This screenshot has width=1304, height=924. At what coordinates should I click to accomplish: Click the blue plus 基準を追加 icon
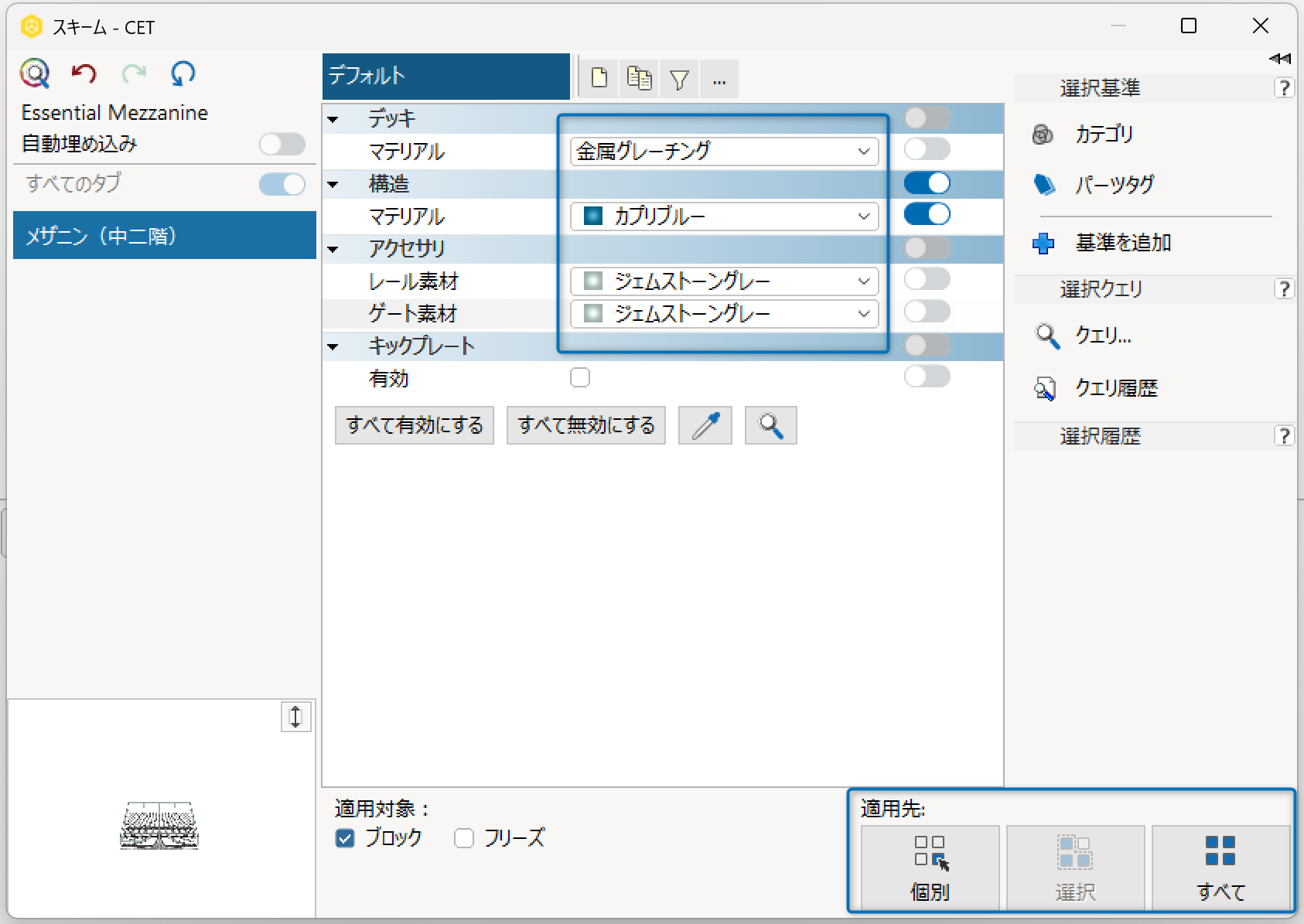1043,244
